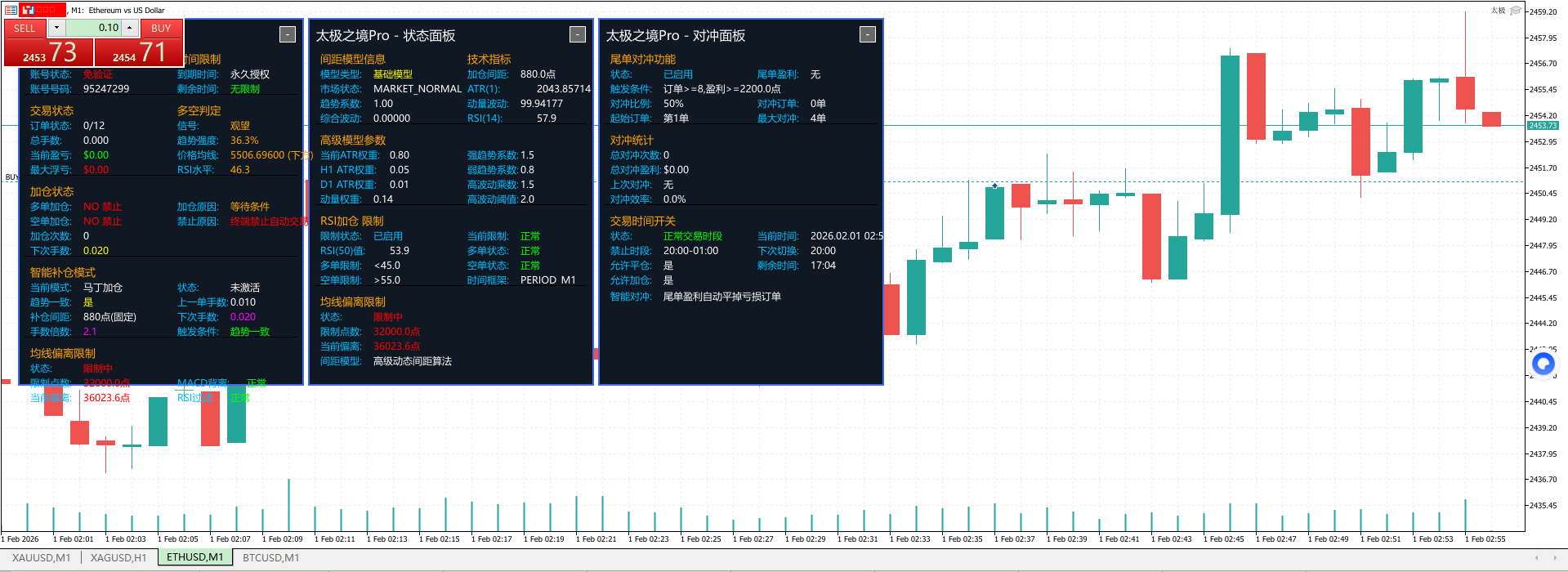1568x572 pixels.
Task: Click SELL at 2453.73
Action: [x=48, y=51]
